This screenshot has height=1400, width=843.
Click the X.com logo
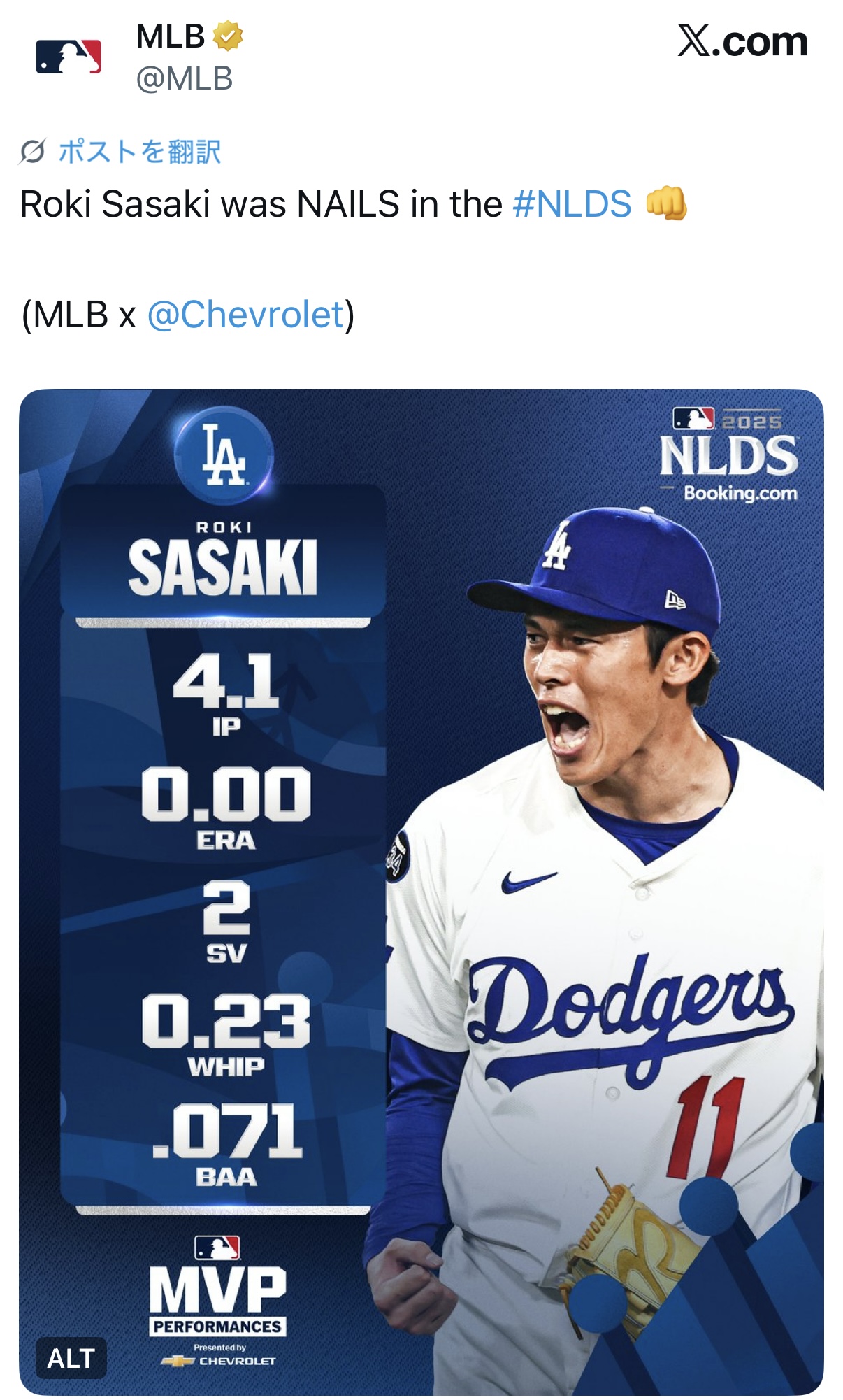[742, 42]
